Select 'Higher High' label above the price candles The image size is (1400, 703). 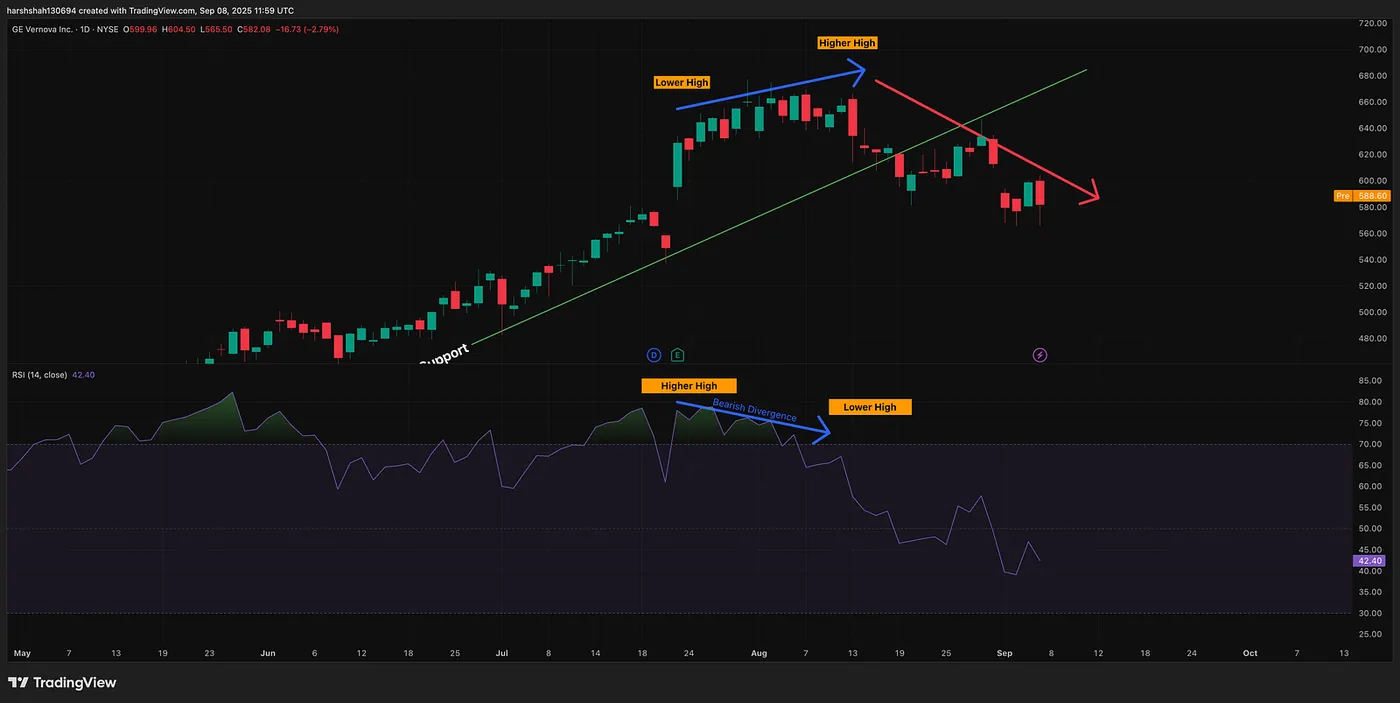click(847, 43)
